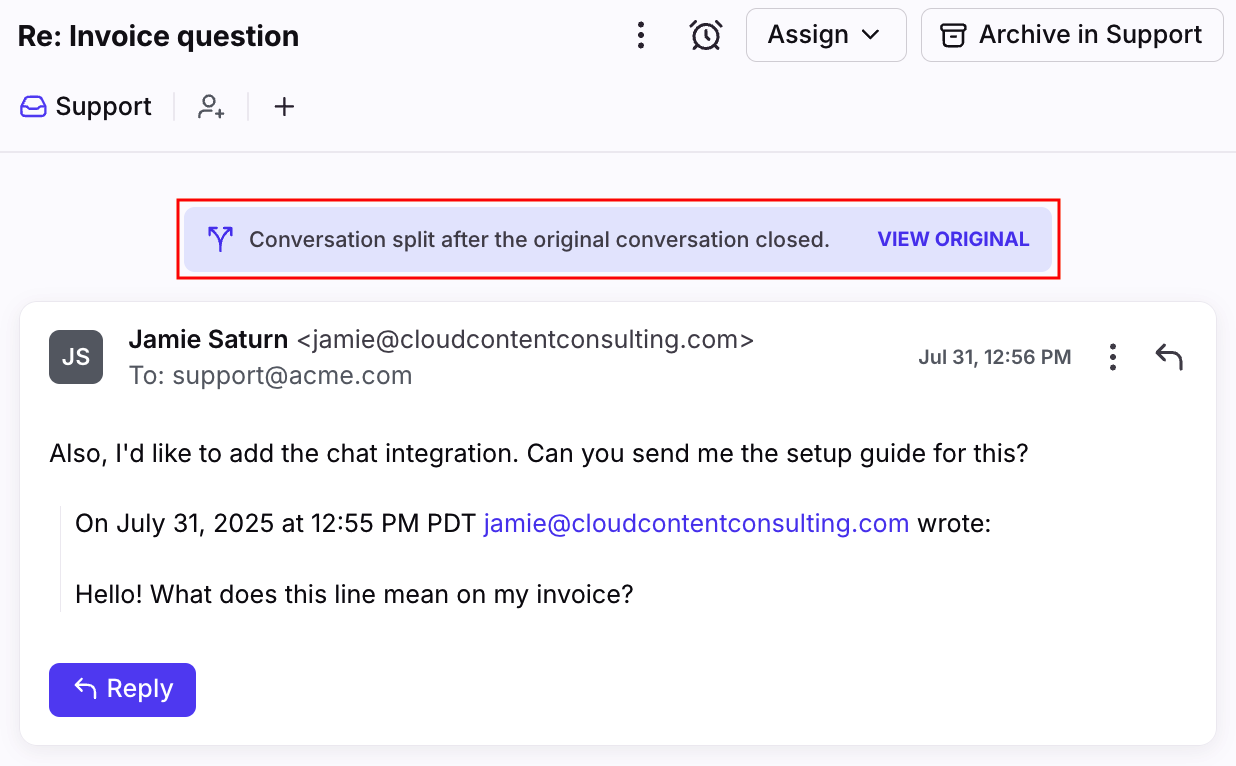The image size is (1236, 766).
Task: Click the quoted invoice question text
Action: [354, 595]
